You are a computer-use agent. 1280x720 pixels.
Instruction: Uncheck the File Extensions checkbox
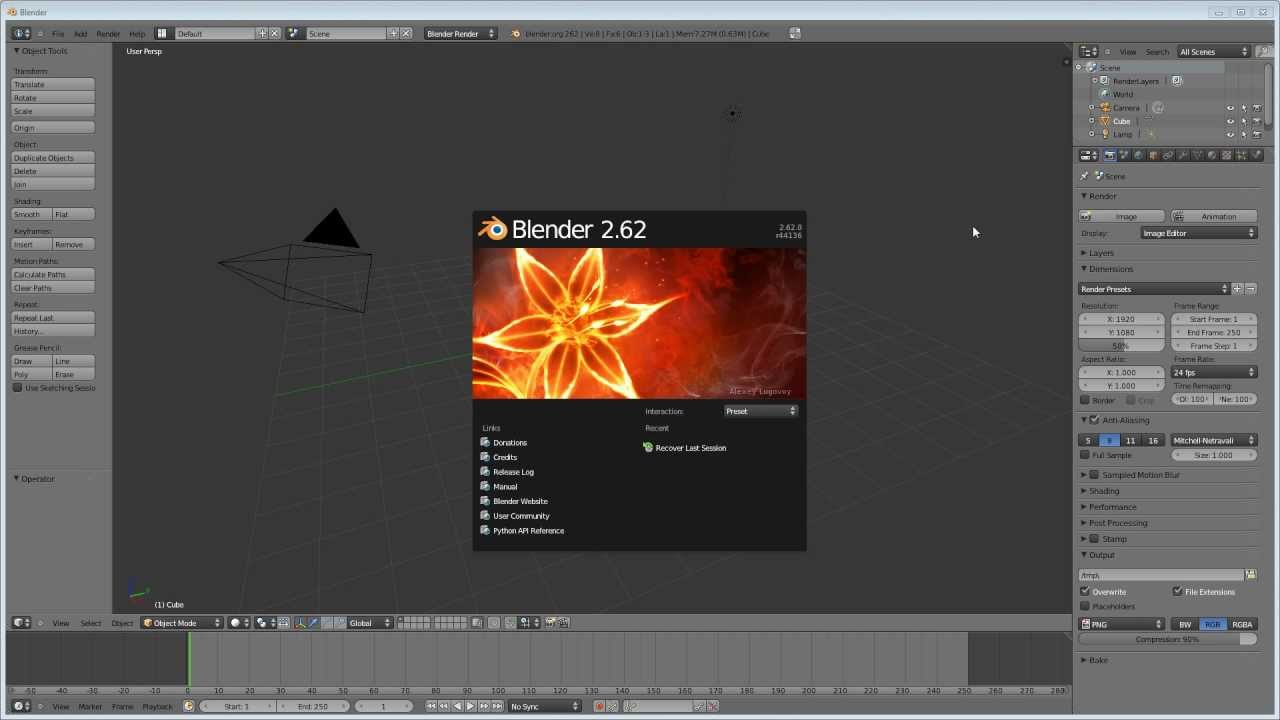tap(1177, 592)
